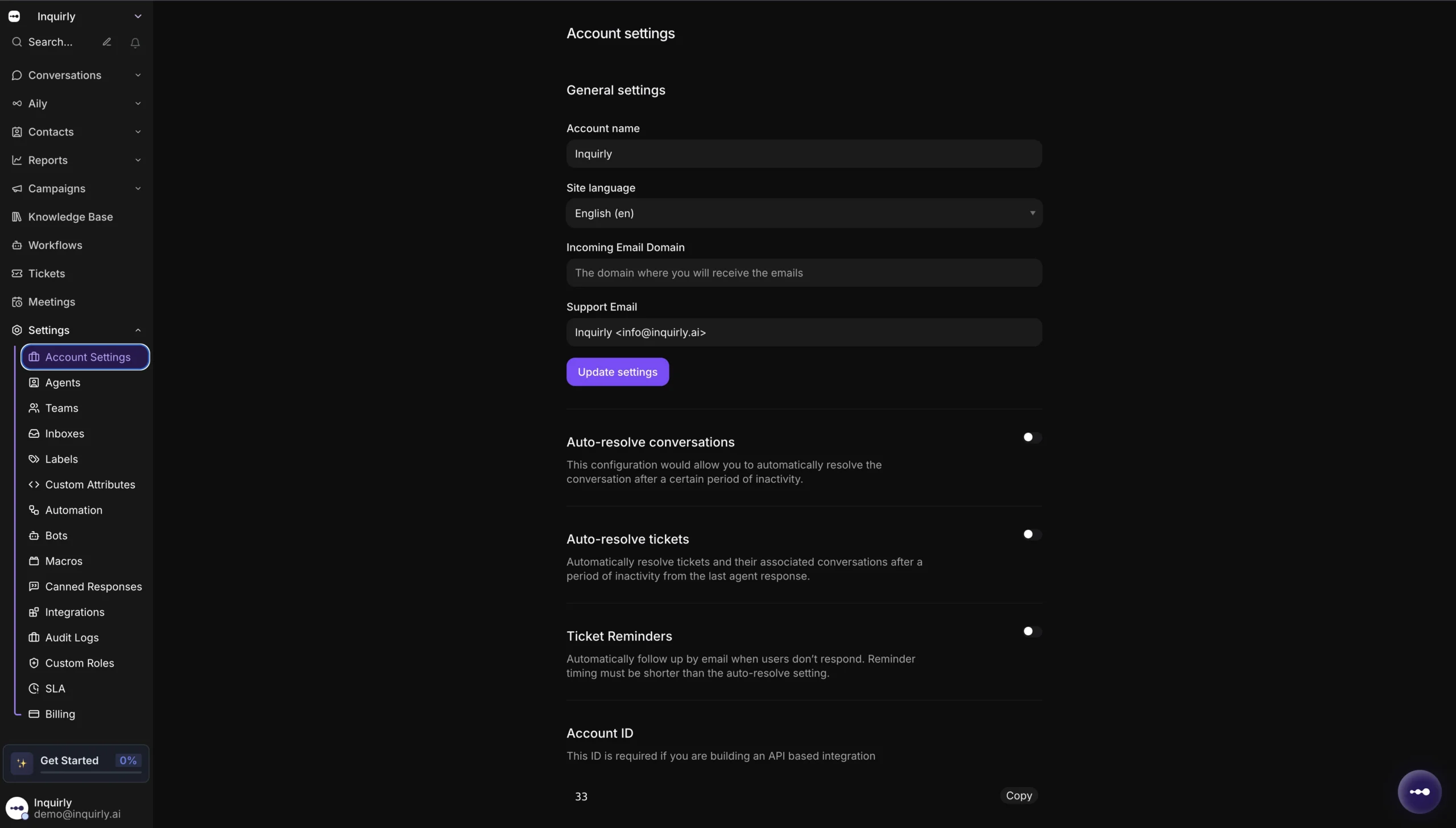Screen dimensions: 1456x828
Task: Click the Integrations puzzle icon
Action: (x=34, y=612)
